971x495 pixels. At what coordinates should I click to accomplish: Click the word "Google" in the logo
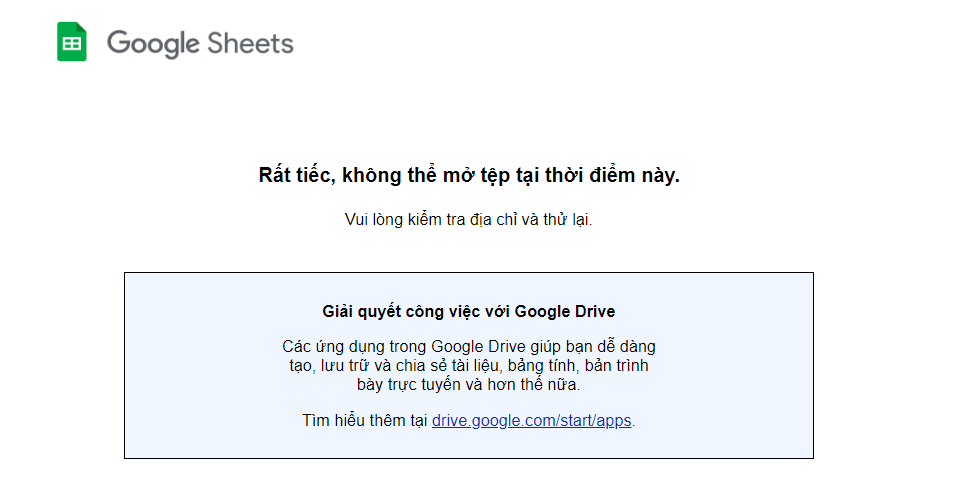point(153,44)
